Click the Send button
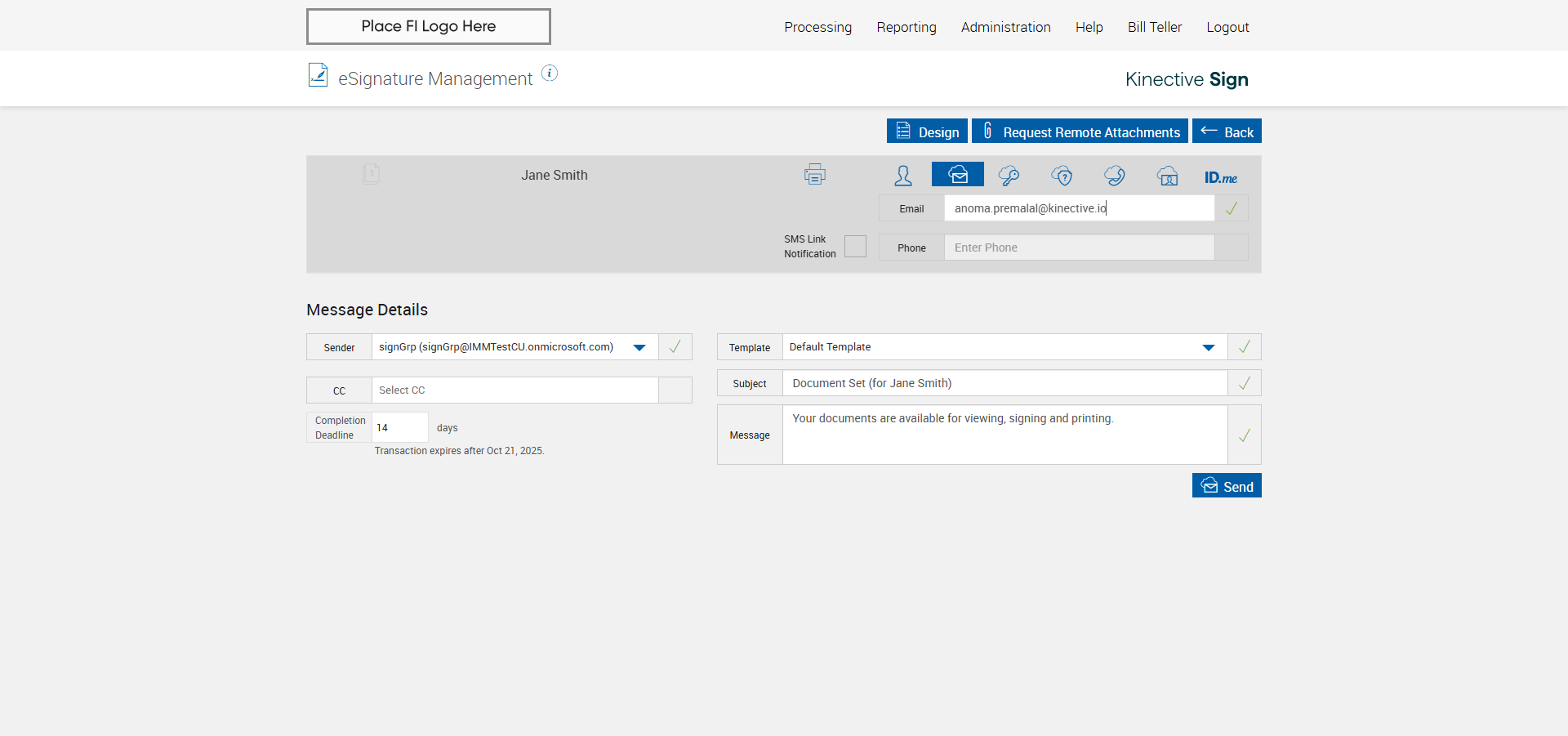This screenshot has height=736, width=1568. pos(1227,486)
